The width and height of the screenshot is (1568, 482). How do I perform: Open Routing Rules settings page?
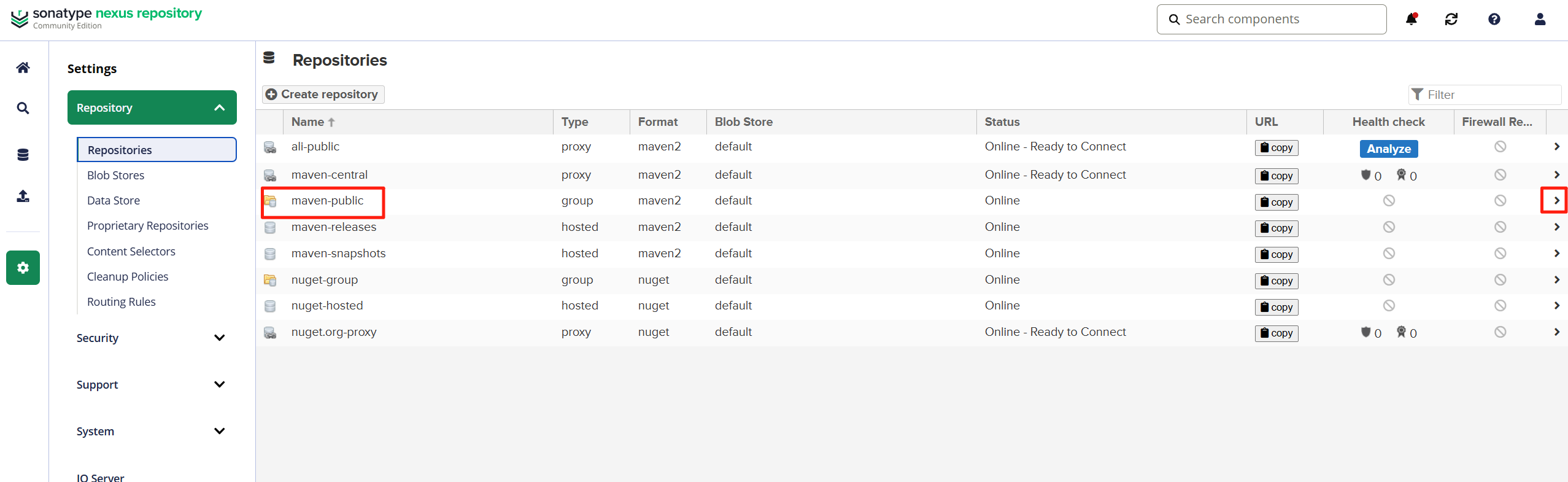(x=122, y=301)
